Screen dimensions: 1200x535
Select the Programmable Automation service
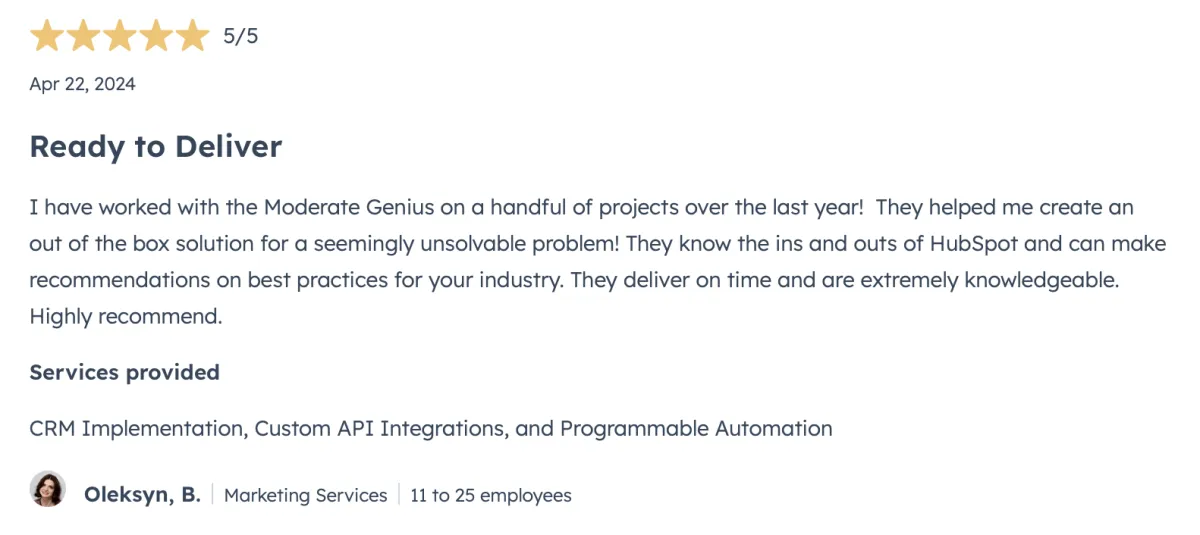pos(696,428)
